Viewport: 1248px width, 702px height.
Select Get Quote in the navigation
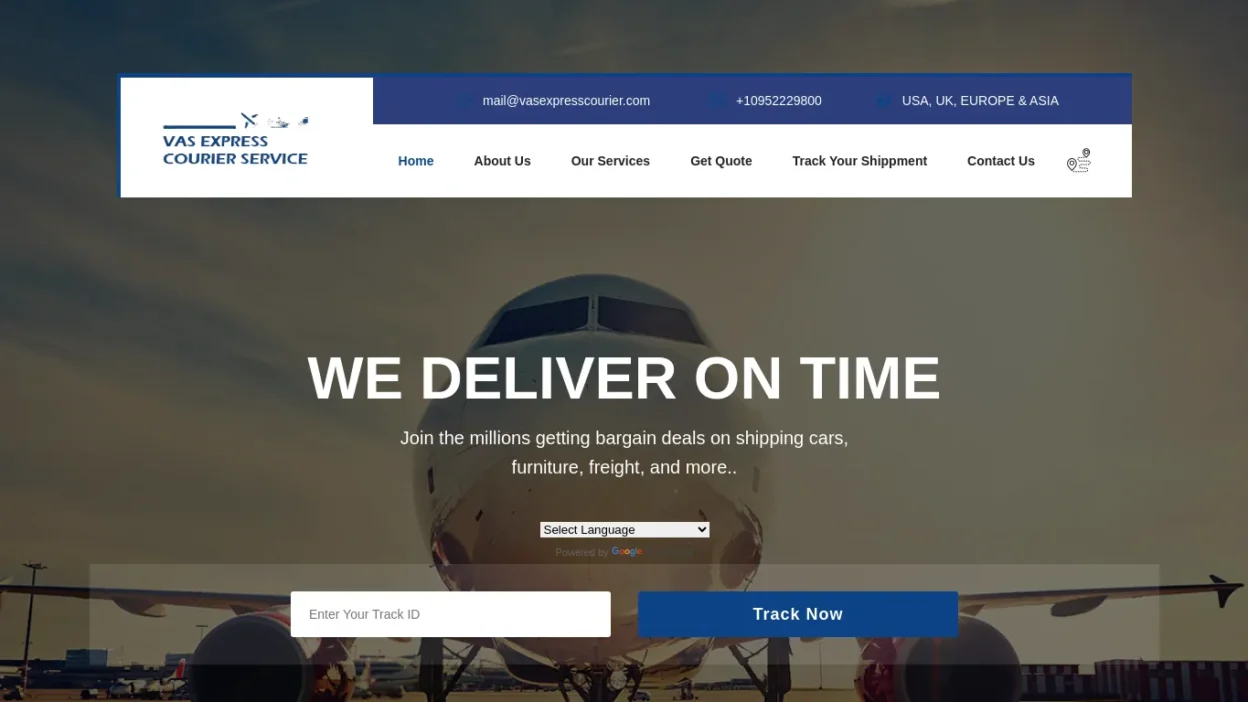pos(721,161)
